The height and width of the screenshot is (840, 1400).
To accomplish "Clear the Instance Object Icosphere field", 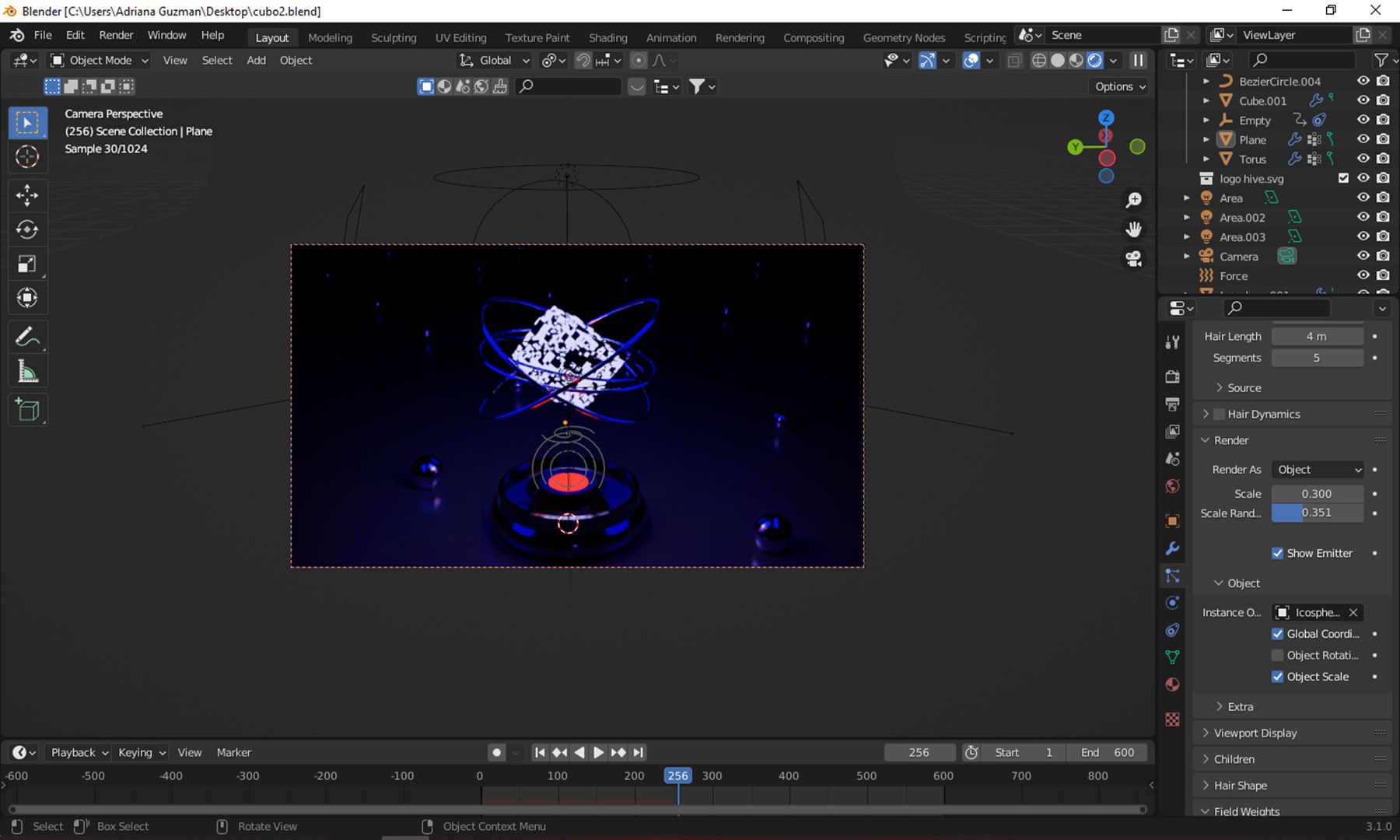I will pyautogui.click(x=1353, y=612).
